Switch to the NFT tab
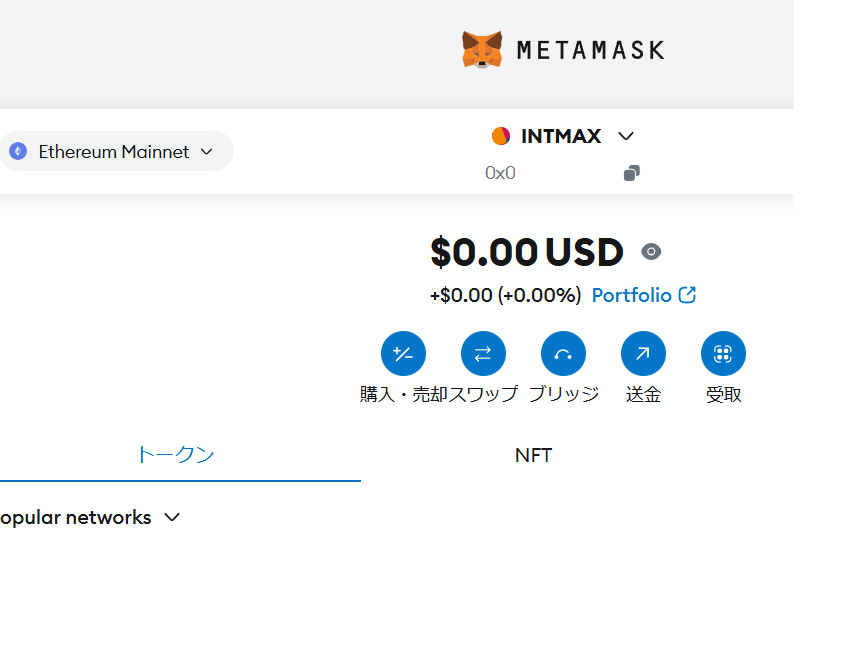860x659 pixels. pyautogui.click(x=534, y=455)
